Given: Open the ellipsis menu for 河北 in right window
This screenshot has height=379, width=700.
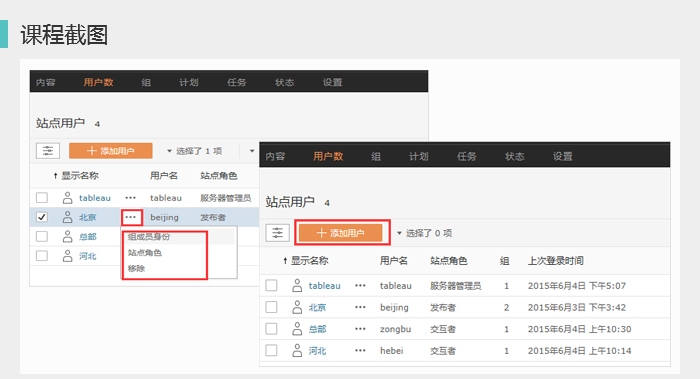Looking at the screenshot, I should 360,350.
